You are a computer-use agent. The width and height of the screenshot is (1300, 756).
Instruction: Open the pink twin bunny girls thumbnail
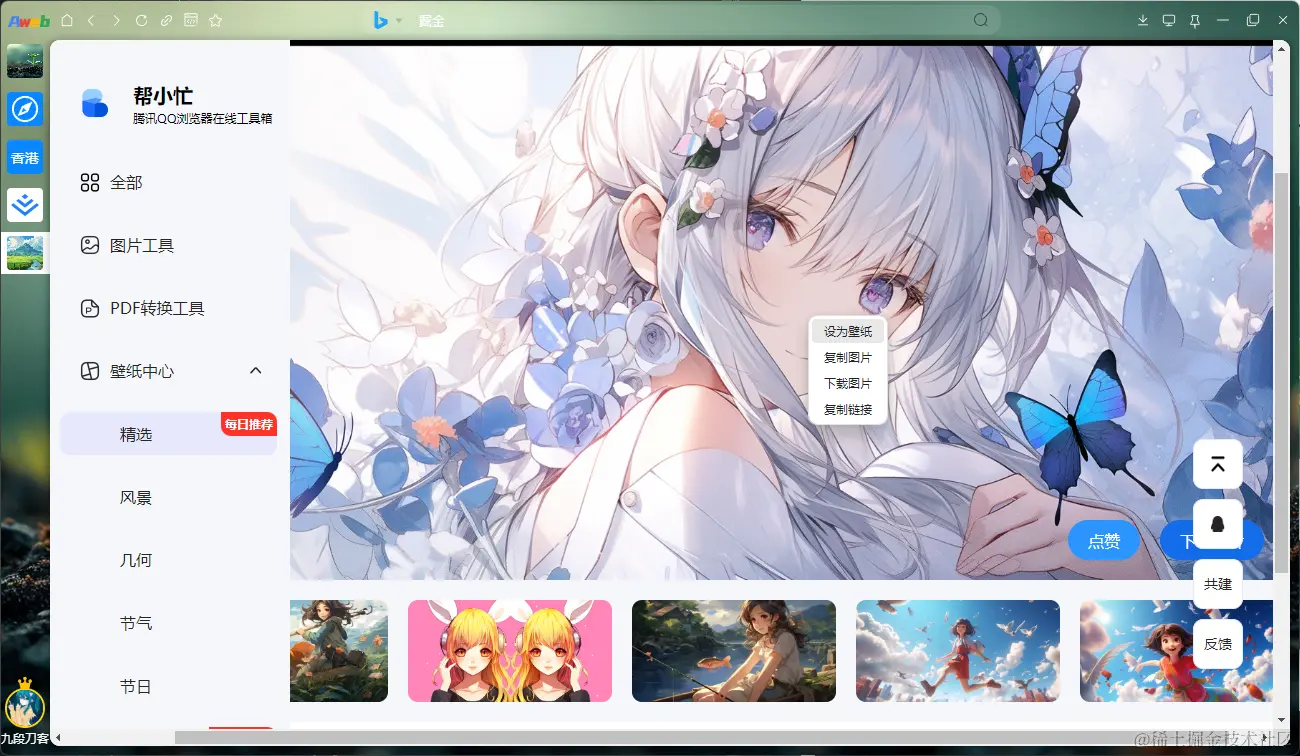tap(510, 651)
